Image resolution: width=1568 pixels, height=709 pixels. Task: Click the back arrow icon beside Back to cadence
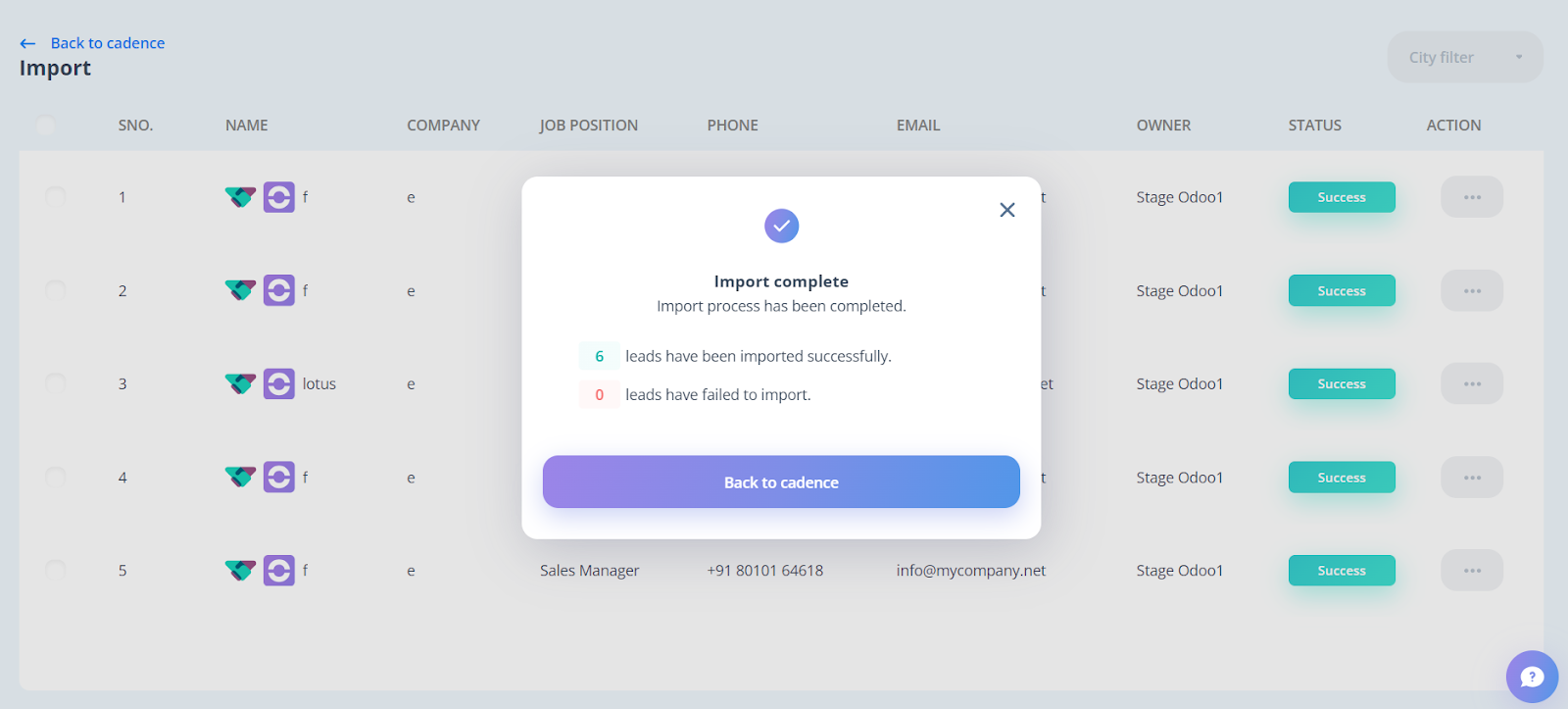click(27, 43)
